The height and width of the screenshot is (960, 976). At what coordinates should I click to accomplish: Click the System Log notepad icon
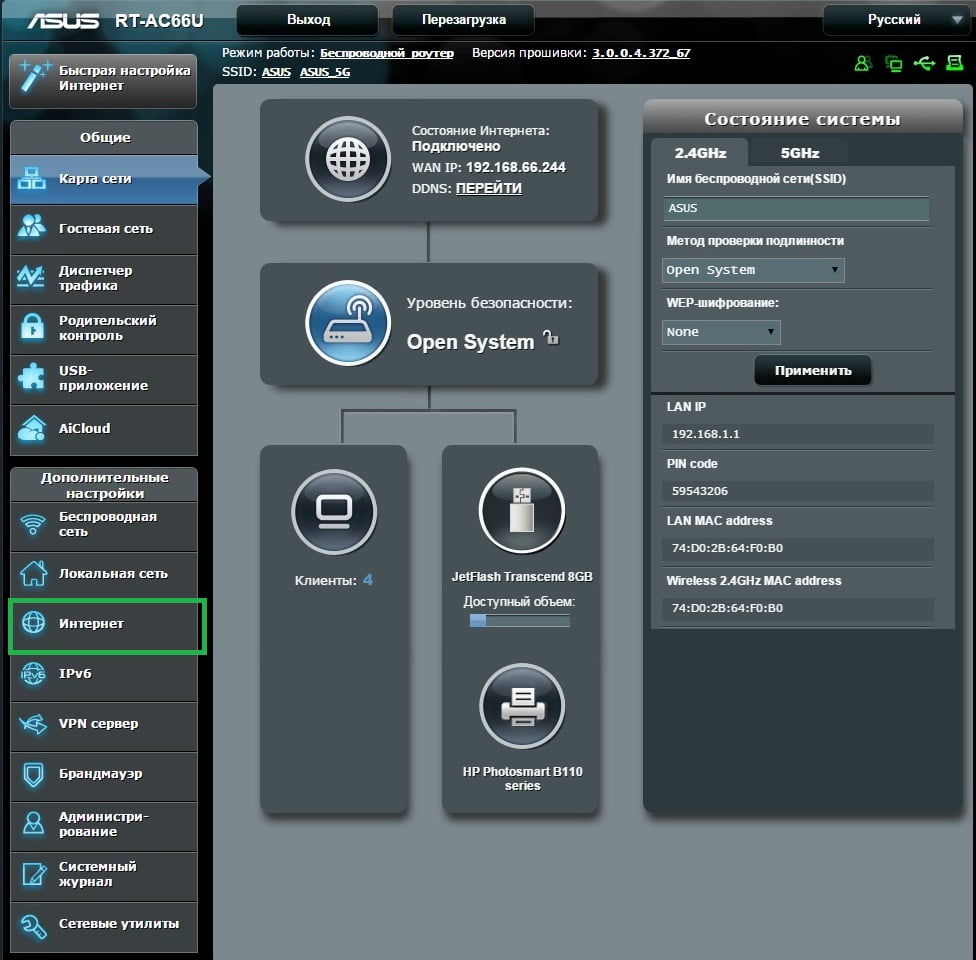pos(34,874)
